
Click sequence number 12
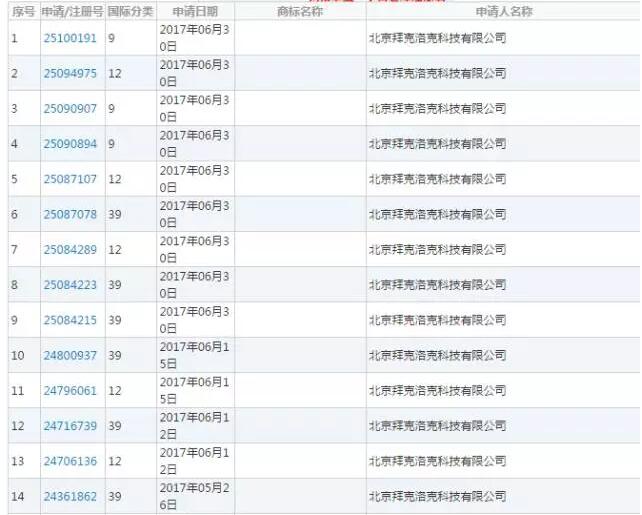click(x=18, y=426)
